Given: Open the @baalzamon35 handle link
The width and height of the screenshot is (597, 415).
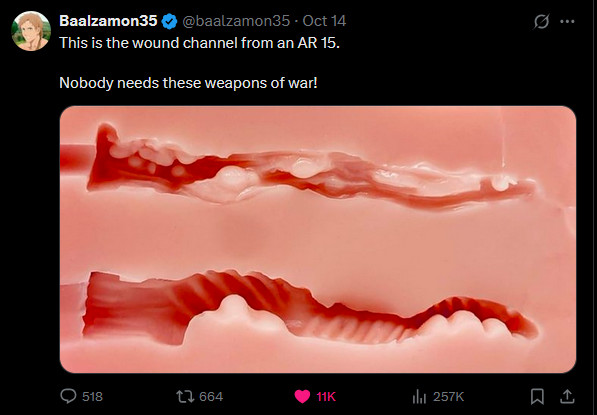Looking at the screenshot, I should point(236,21).
